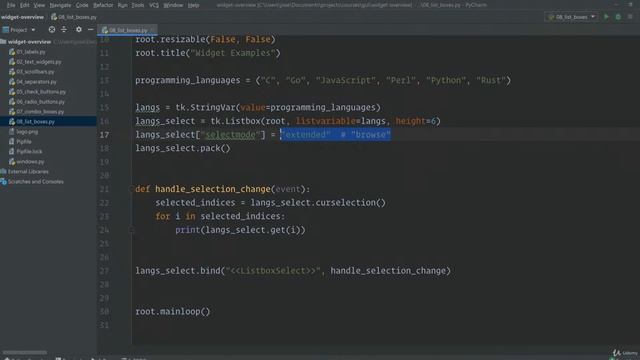Click programming_languages variable on line 13
Image resolution: width=640 pixels, height=360 pixels.
[188, 80]
